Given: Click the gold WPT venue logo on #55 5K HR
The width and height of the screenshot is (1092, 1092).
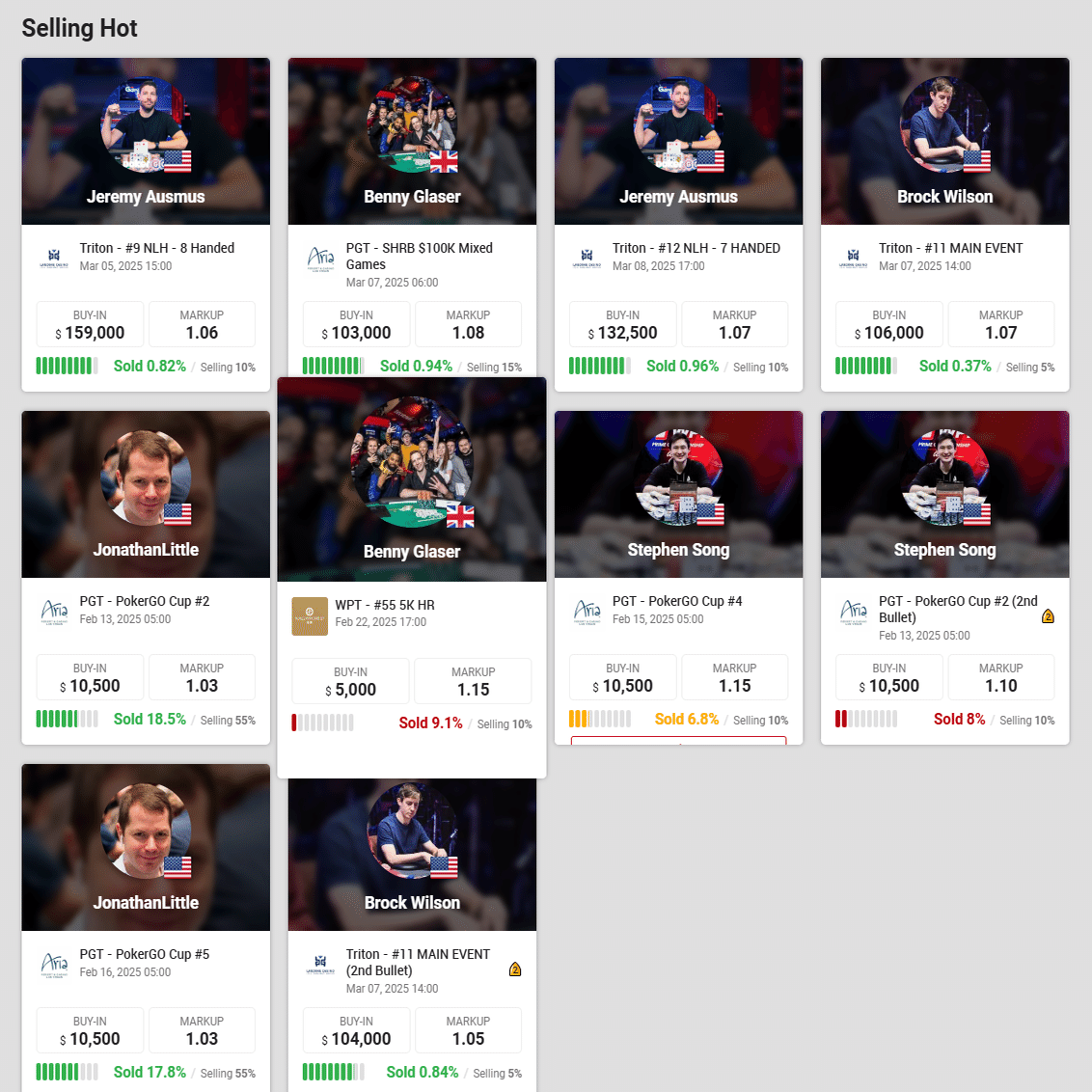Looking at the screenshot, I should click(310, 616).
